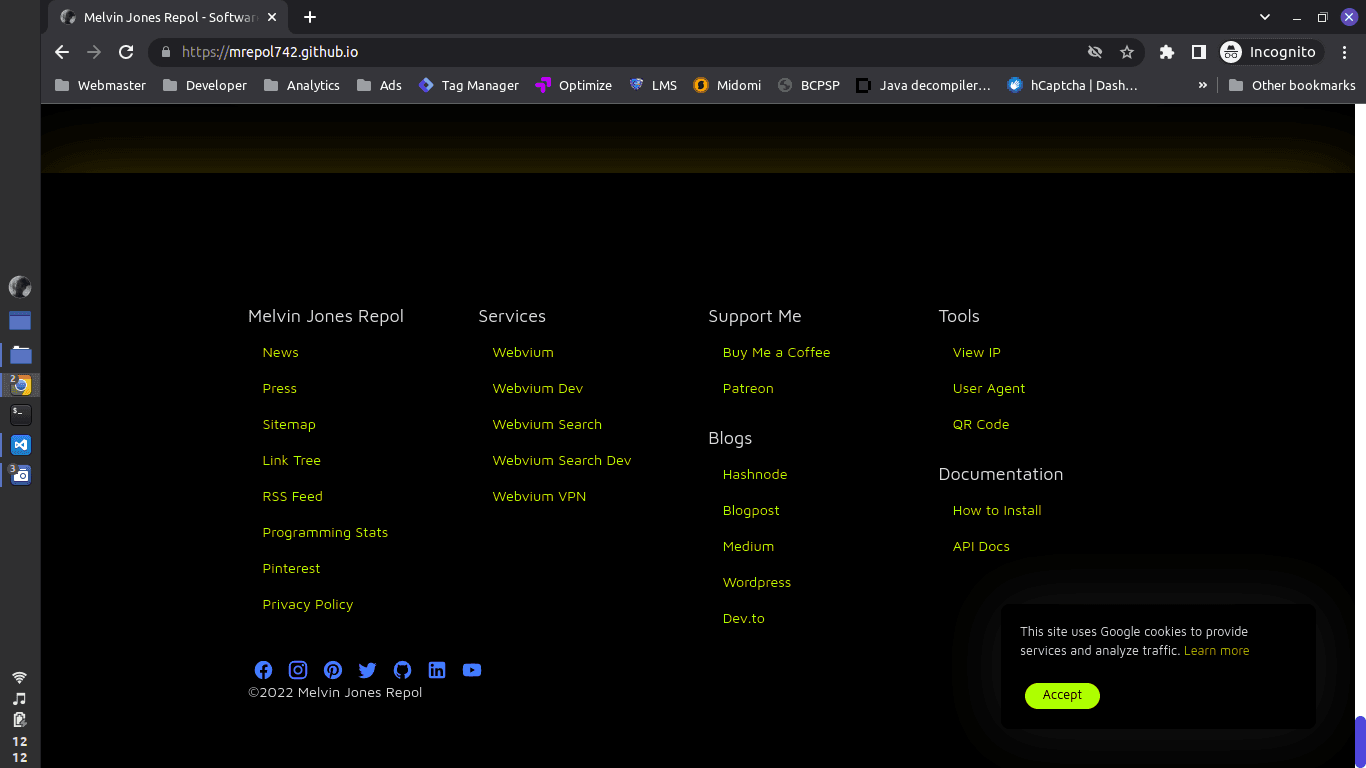Follow the Learn more cookie link
1366x768 pixels.
click(1216, 651)
